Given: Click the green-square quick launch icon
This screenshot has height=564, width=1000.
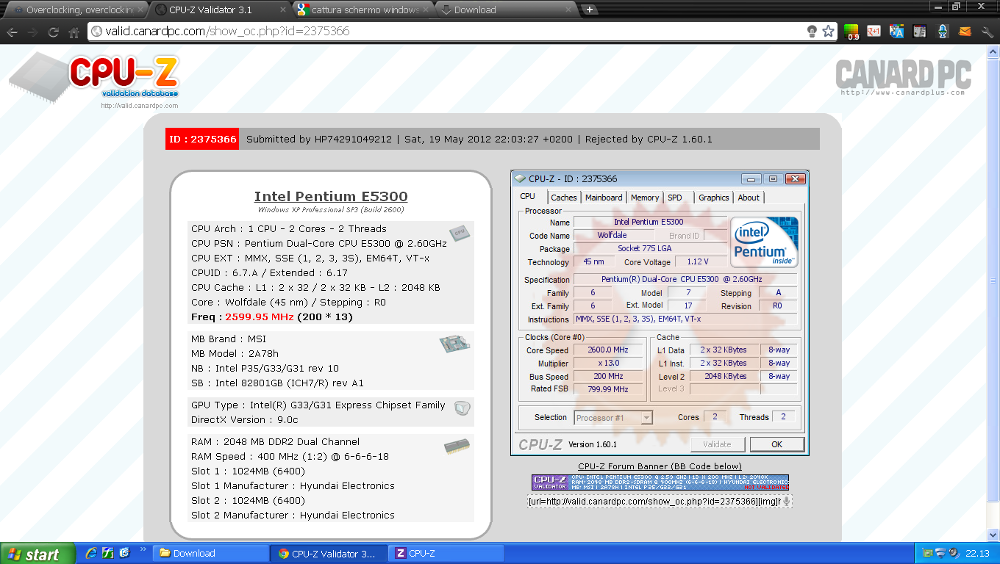Looking at the screenshot, I should 108,553.
